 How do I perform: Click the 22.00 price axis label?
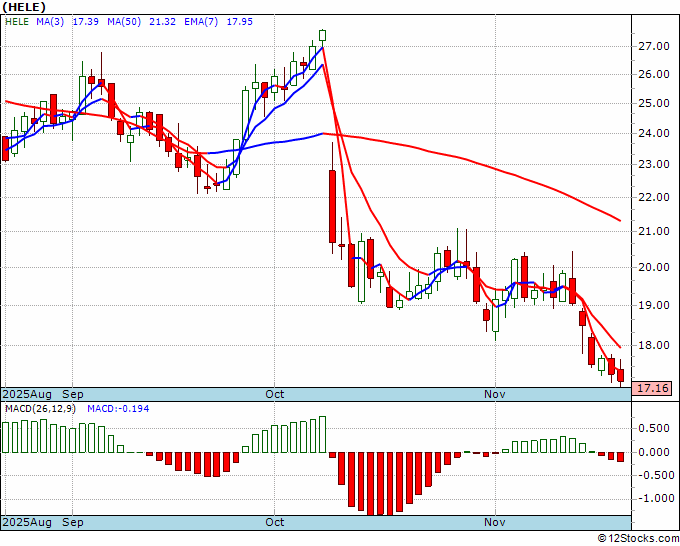tap(654, 197)
